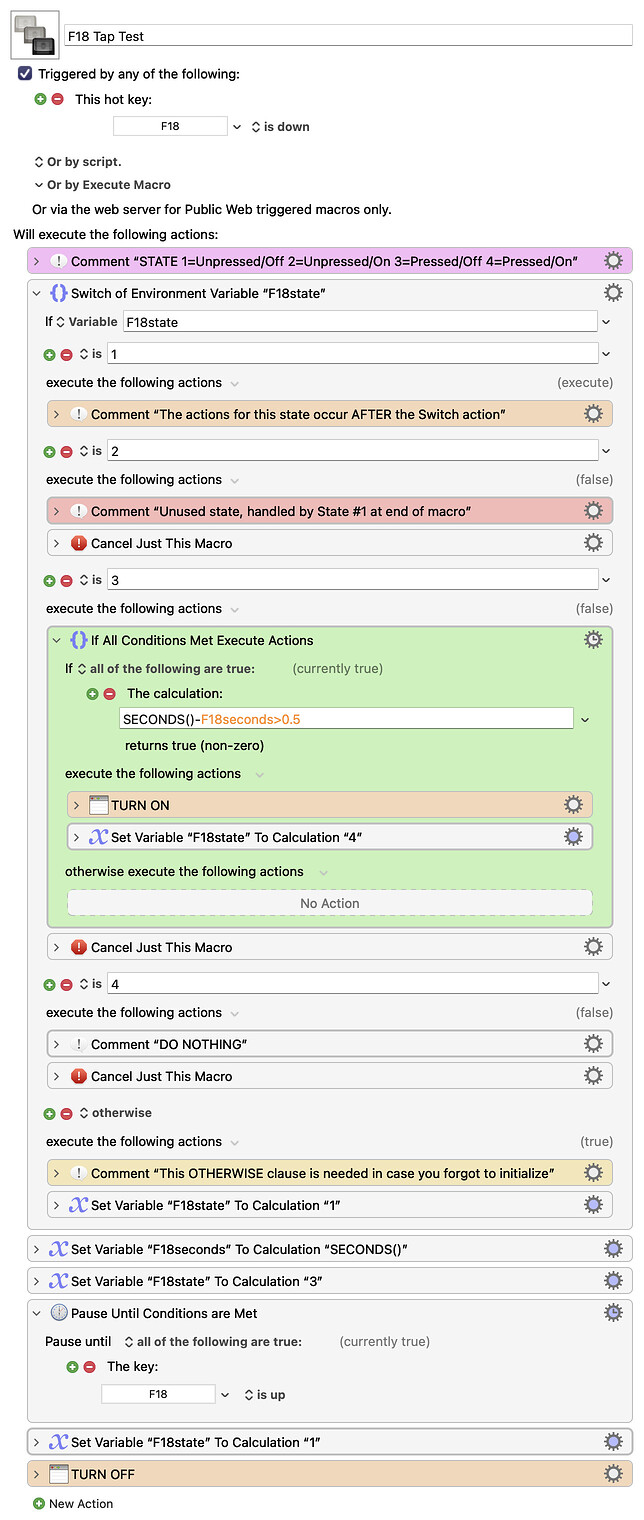This screenshot has height=1520, width=644.
Task: Expand the STATE comment action at top
Action: 37,261
